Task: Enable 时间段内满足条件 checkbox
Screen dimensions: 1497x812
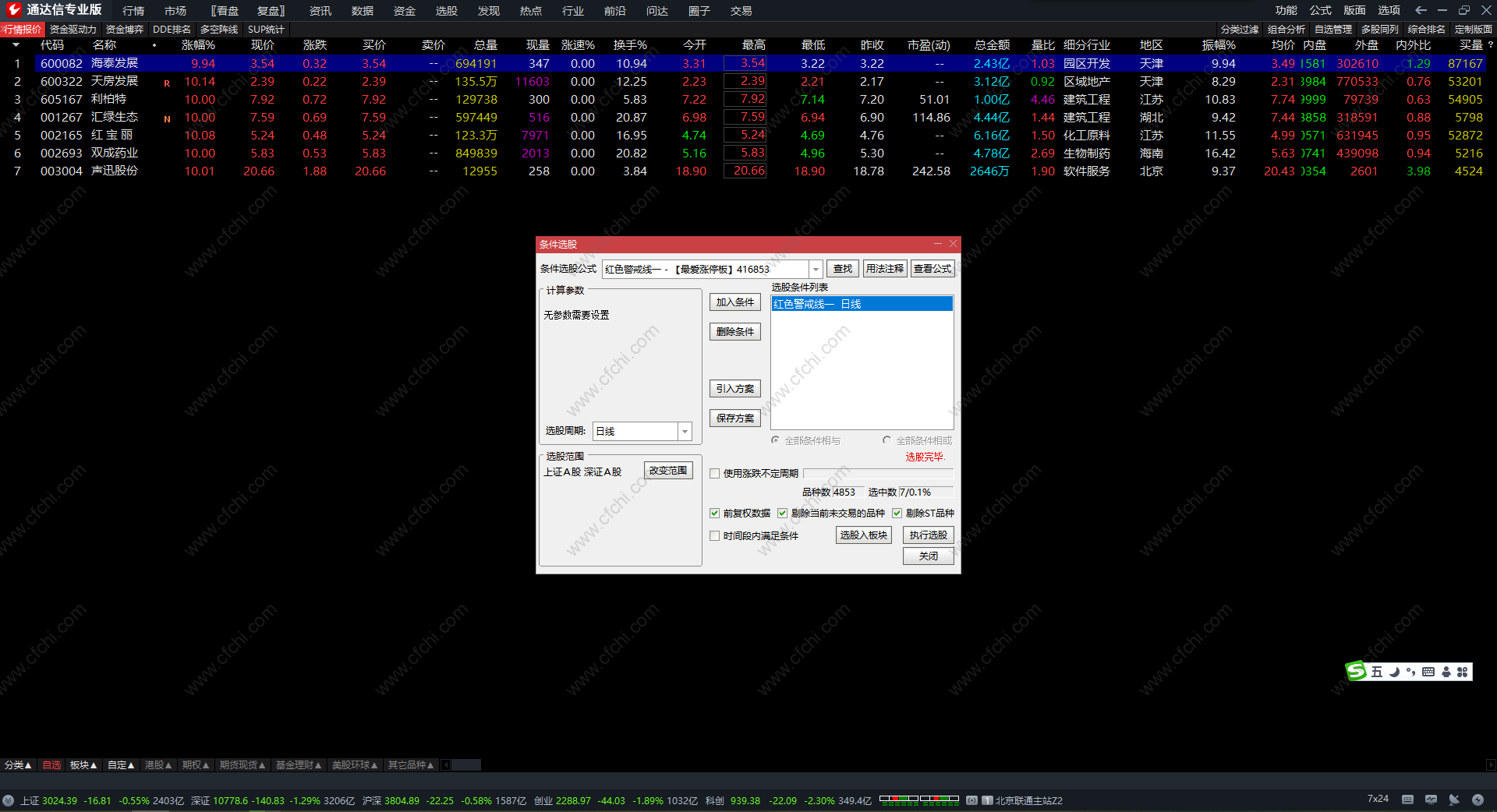Action: (x=715, y=535)
